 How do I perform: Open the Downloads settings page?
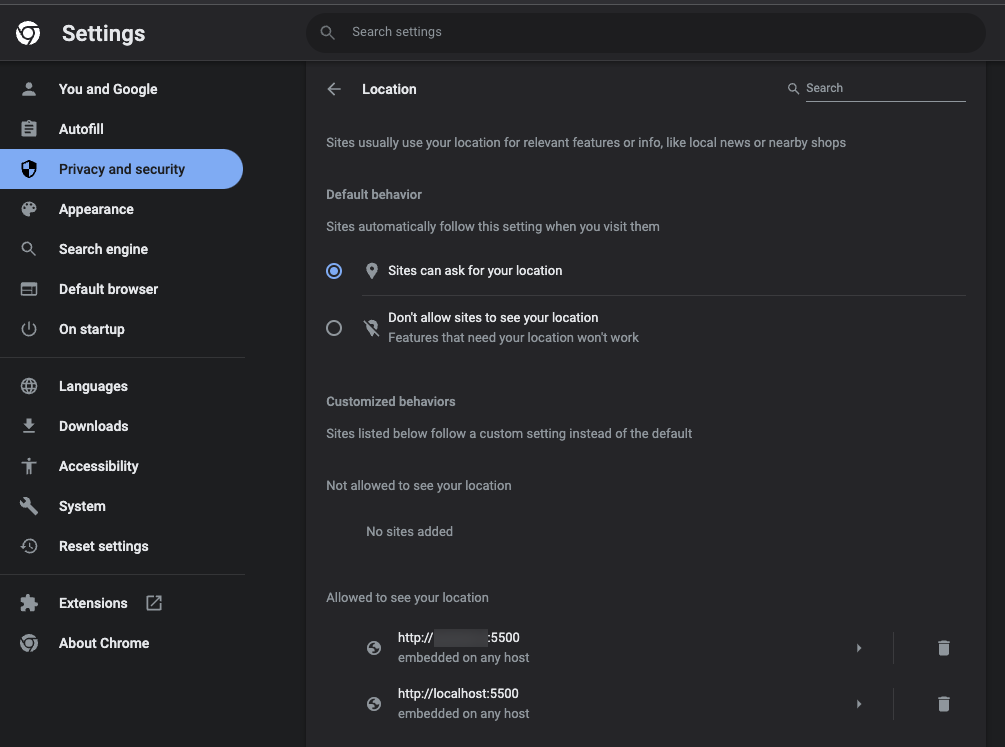[93, 426]
